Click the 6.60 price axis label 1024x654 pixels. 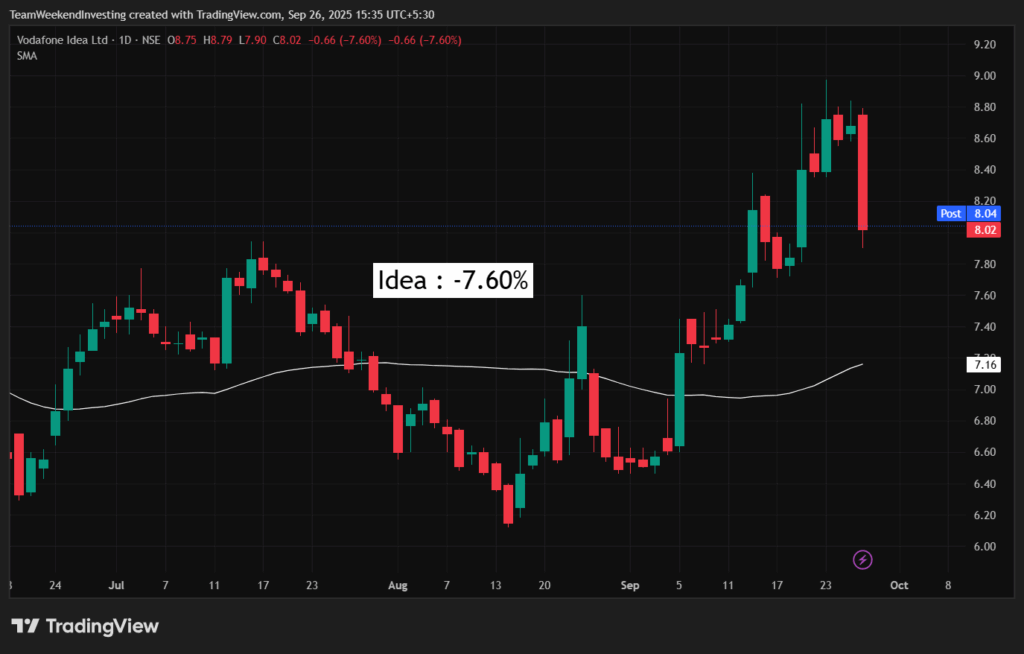984,452
